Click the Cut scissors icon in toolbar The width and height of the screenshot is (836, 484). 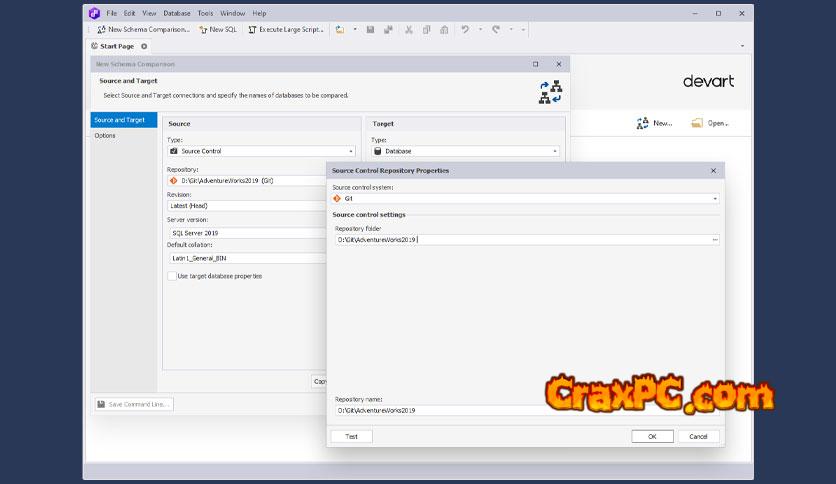tap(409, 30)
